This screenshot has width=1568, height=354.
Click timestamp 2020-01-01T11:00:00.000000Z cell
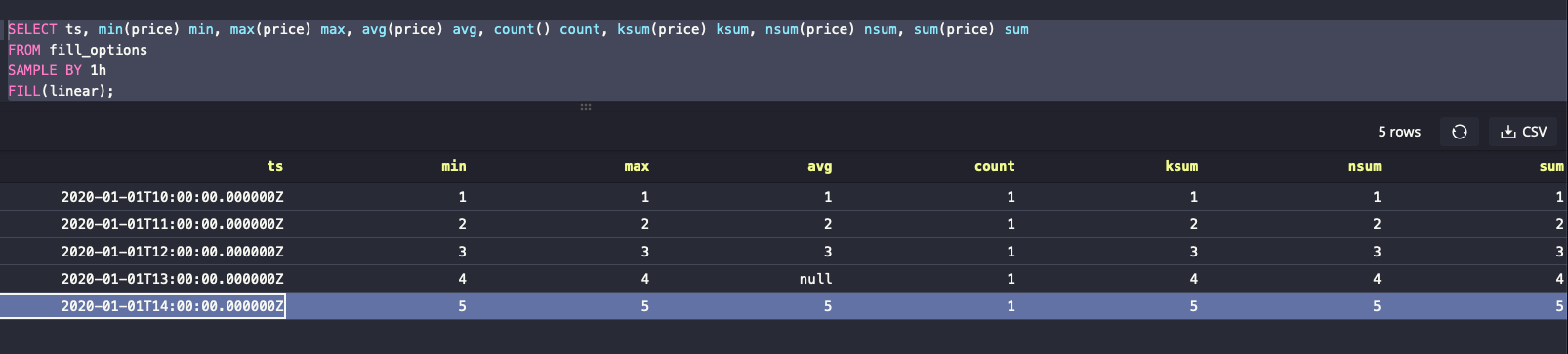[x=173, y=224]
